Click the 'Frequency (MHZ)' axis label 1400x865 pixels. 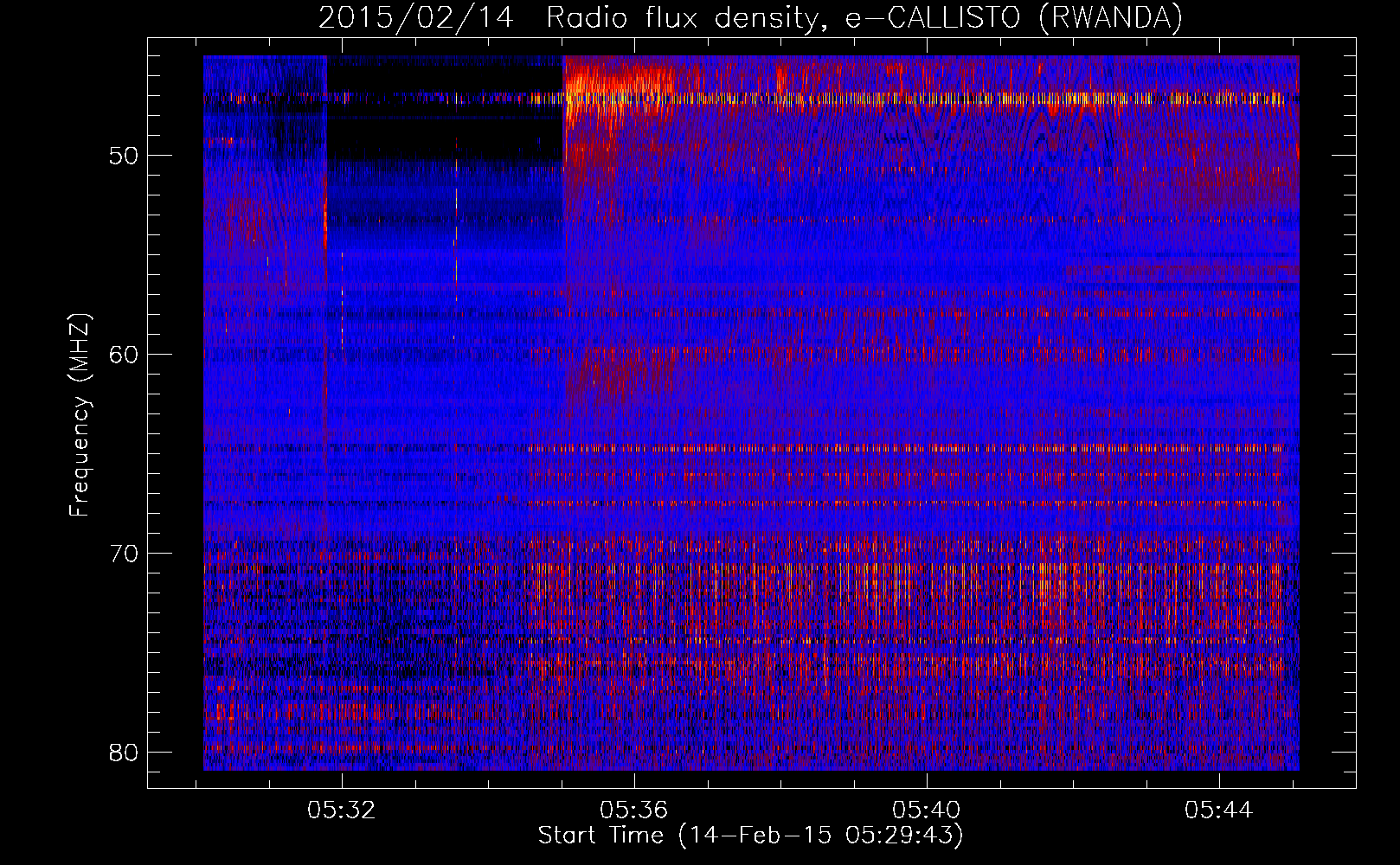[x=79, y=416]
